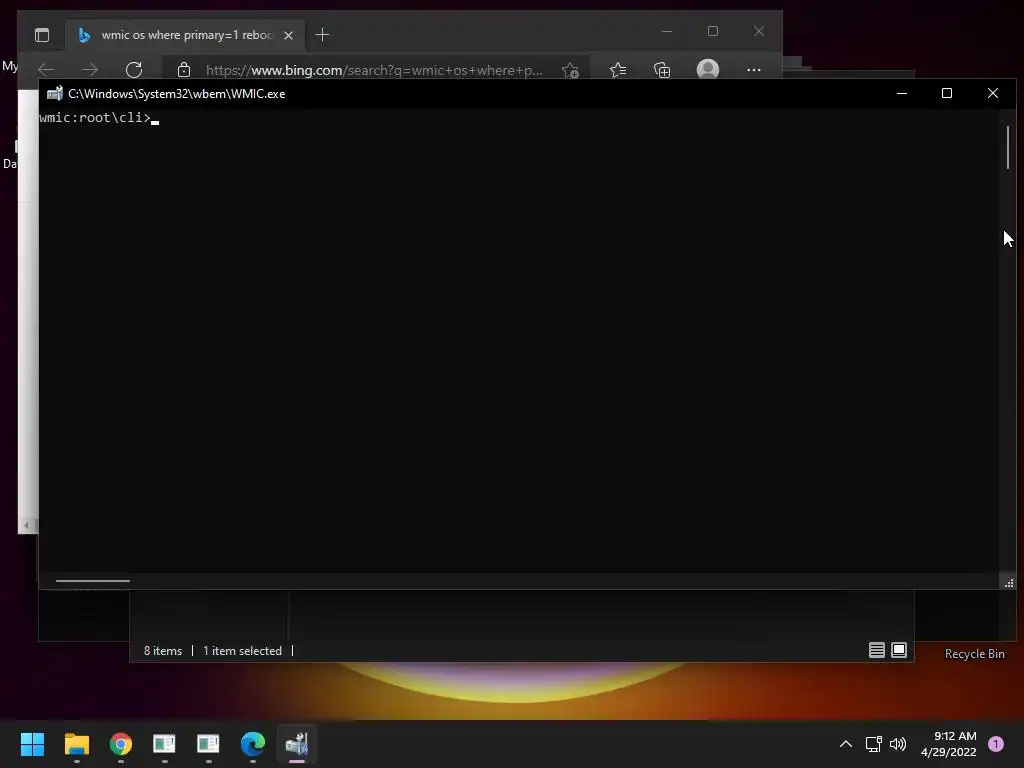Open the clock showing 9:12 AM

(x=948, y=744)
